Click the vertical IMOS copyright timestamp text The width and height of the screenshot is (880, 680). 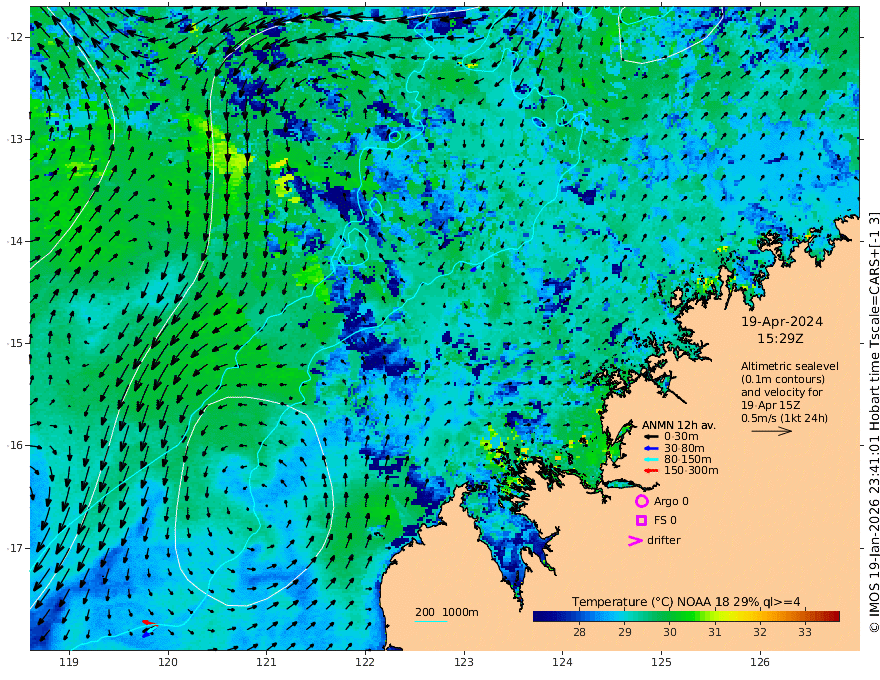coord(873,422)
